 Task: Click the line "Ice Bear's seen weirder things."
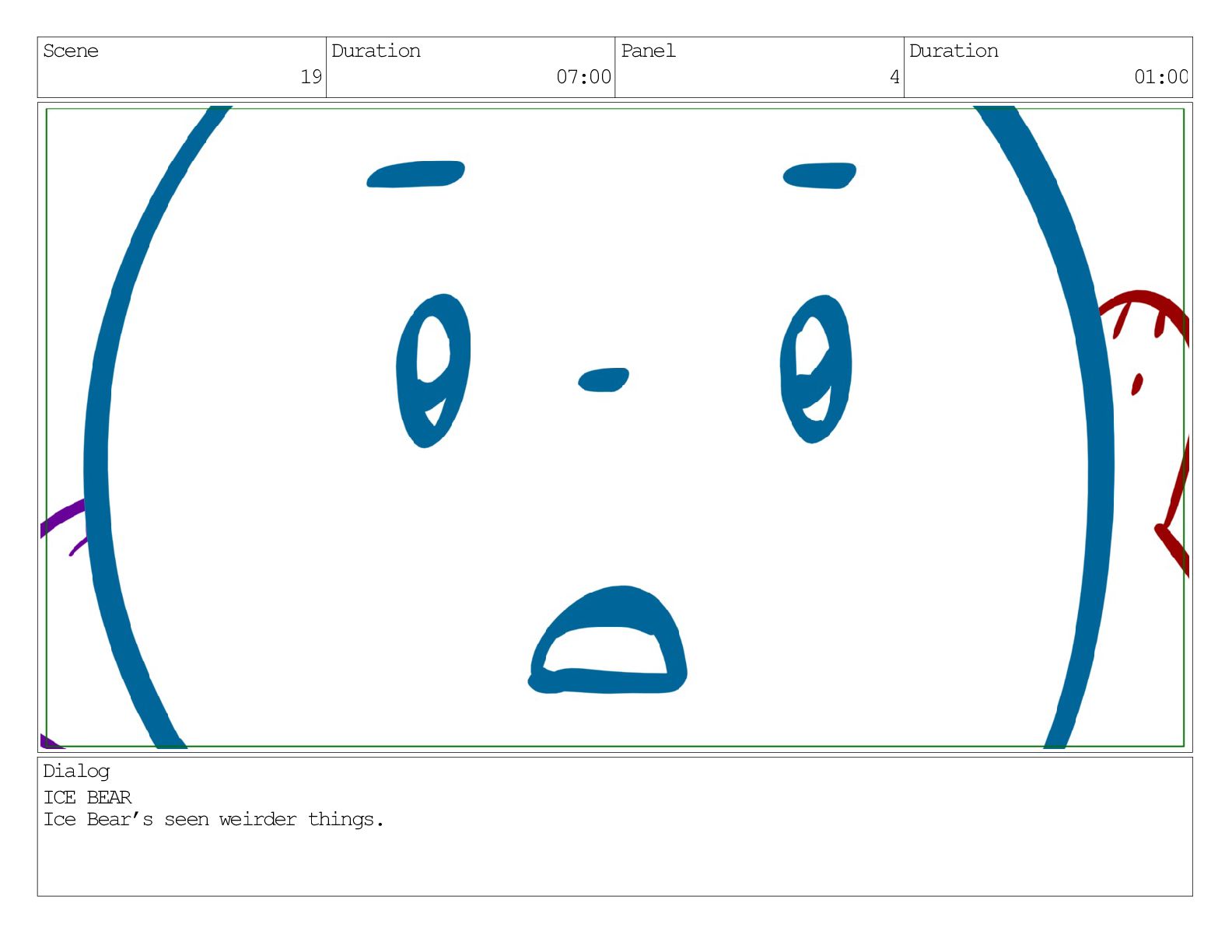tap(214, 820)
